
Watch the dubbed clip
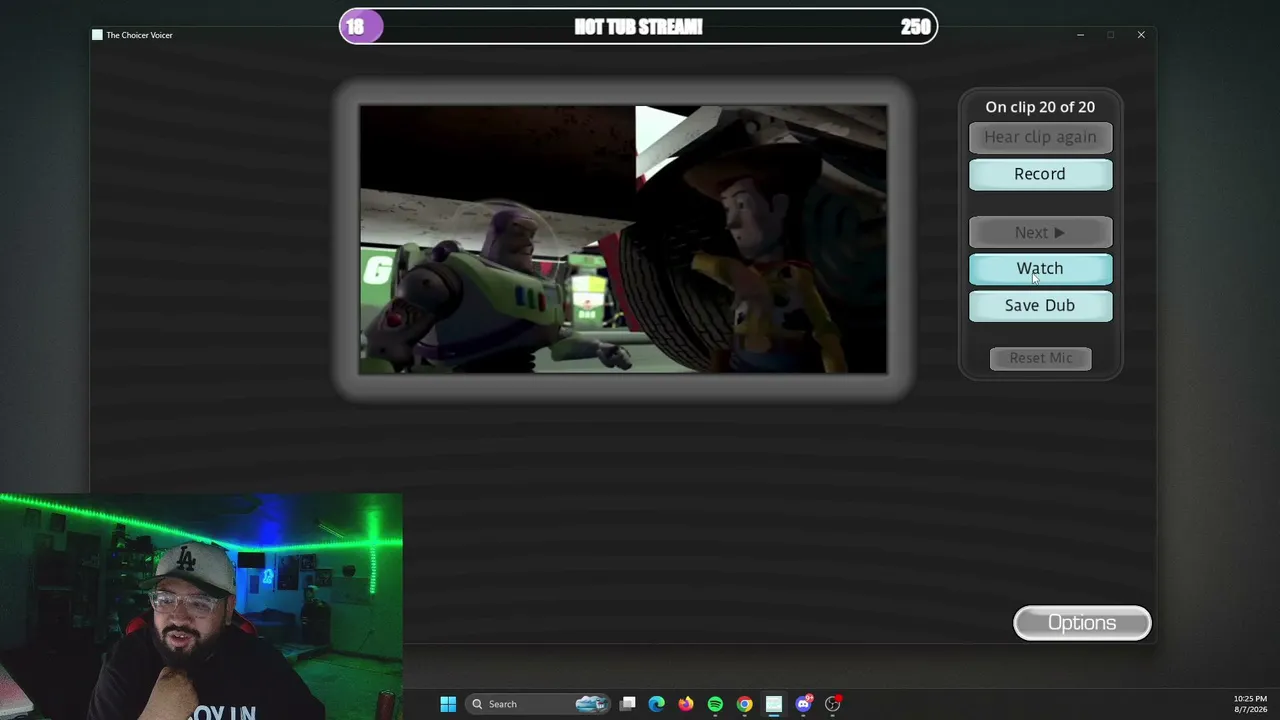click(1040, 268)
